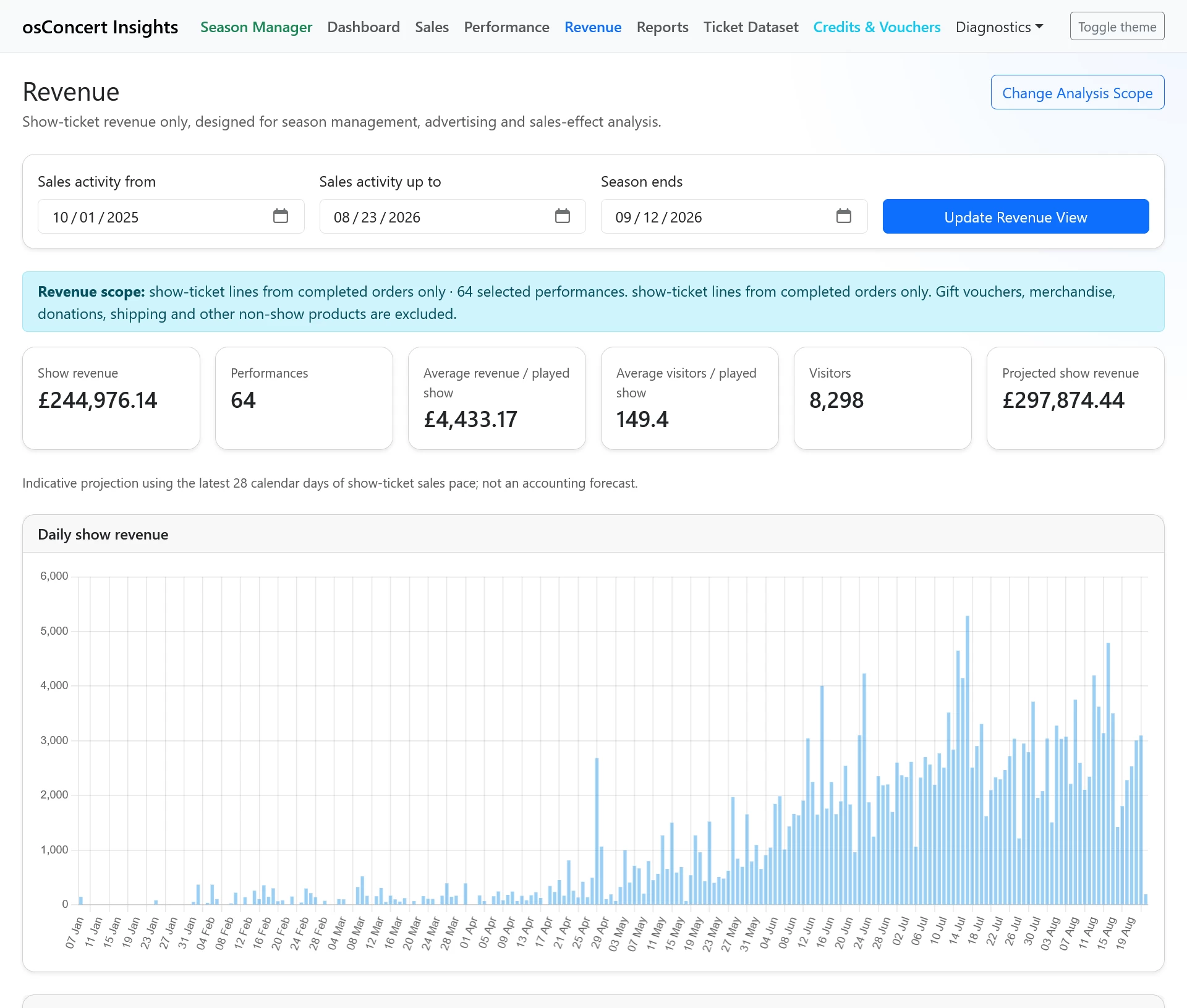Image resolution: width=1187 pixels, height=1008 pixels.
Task: Click the Change Analysis Scope button
Action: 1078,93
